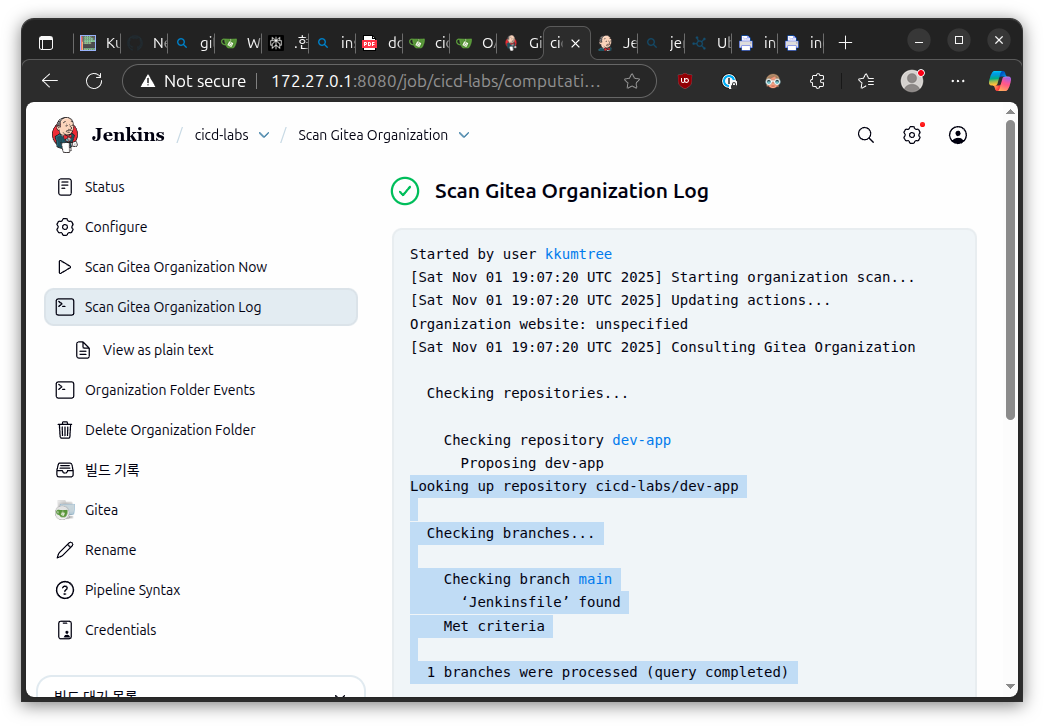1044x726 pixels.
Task: Open Manage Jenkins gear icon in header
Action: point(912,135)
